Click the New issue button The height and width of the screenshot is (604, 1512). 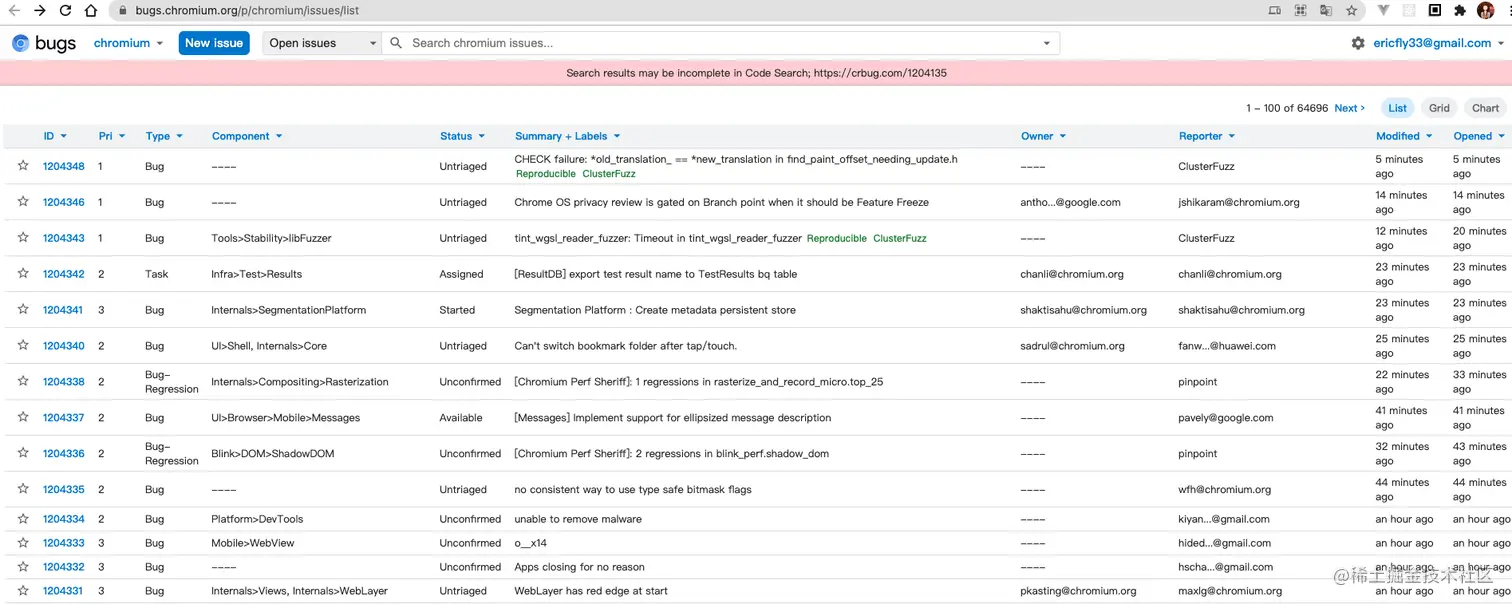[x=214, y=43]
